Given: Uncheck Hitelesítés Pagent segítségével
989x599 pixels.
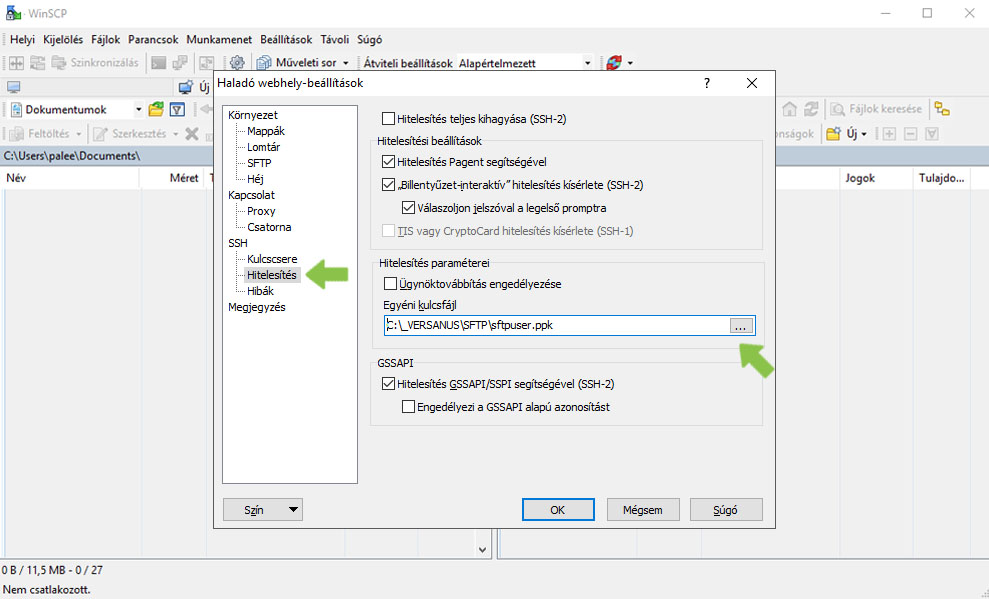Looking at the screenshot, I should pyautogui.click(x=389, y=162).
